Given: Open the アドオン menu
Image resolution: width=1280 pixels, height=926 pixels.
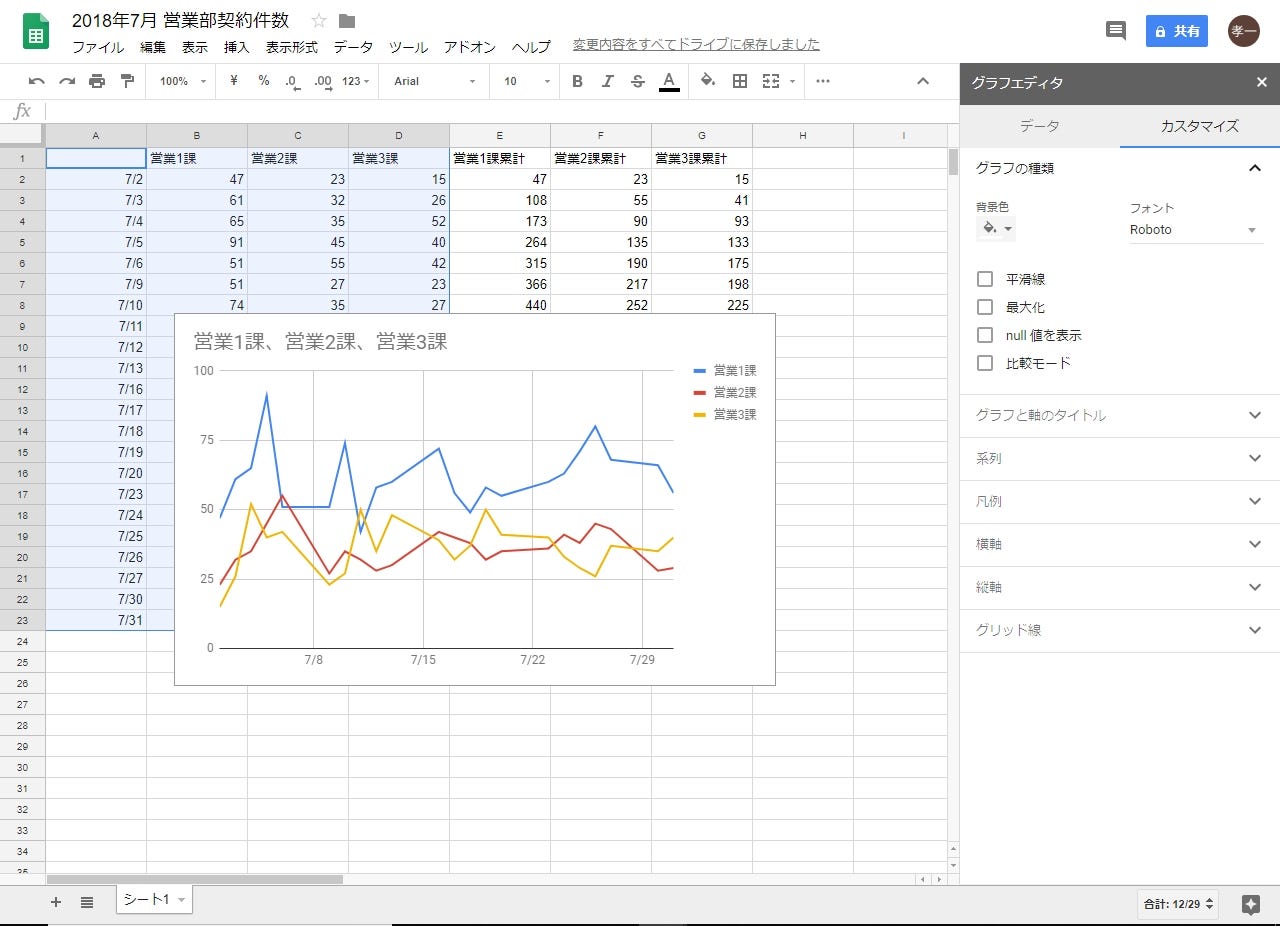Looking at the screenshot, I should coord(470,47).
